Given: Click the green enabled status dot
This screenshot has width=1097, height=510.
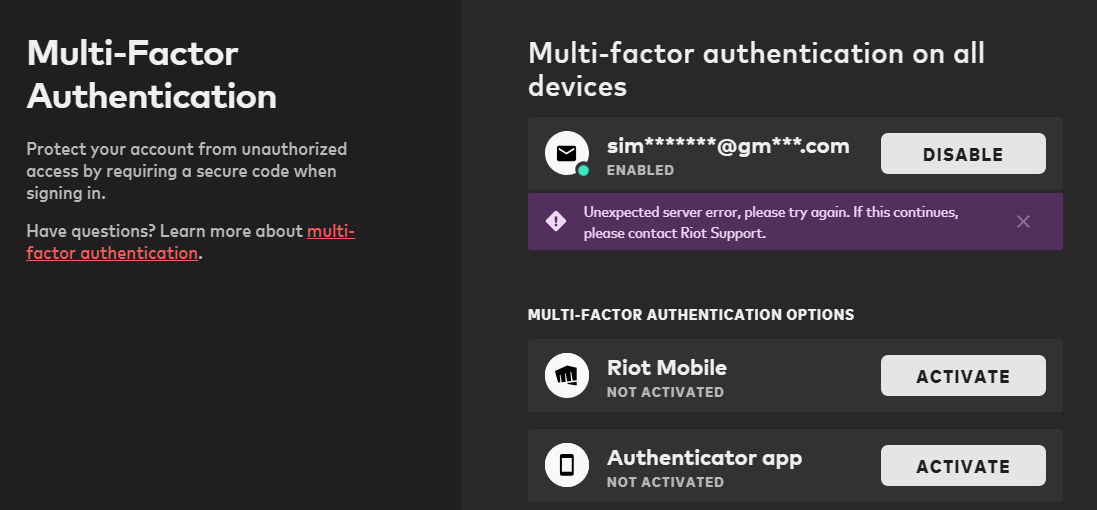Looking at the screenshot, I should (583, 170).
